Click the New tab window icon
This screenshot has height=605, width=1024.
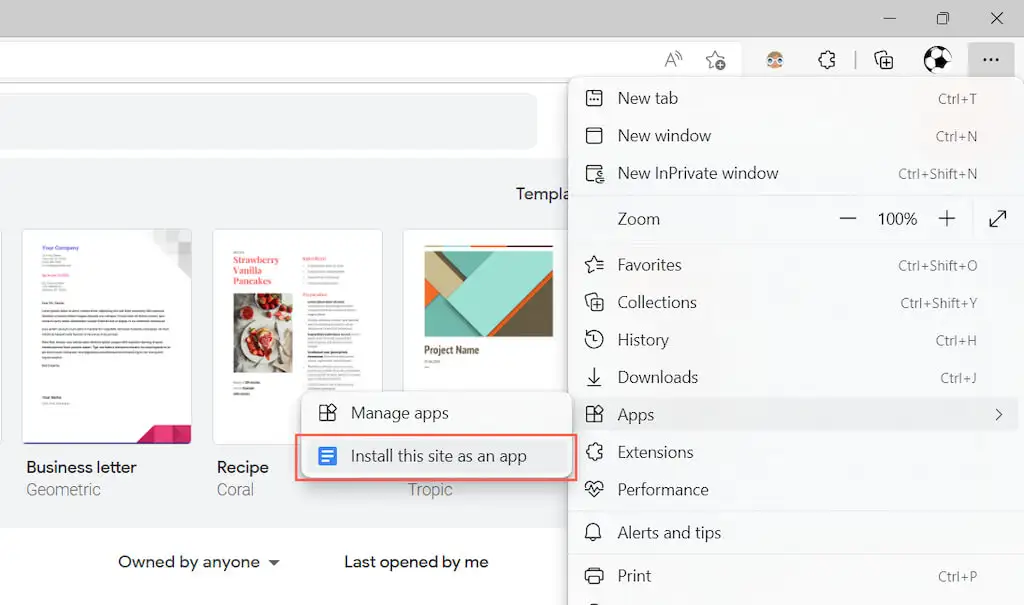coord(594,98)
